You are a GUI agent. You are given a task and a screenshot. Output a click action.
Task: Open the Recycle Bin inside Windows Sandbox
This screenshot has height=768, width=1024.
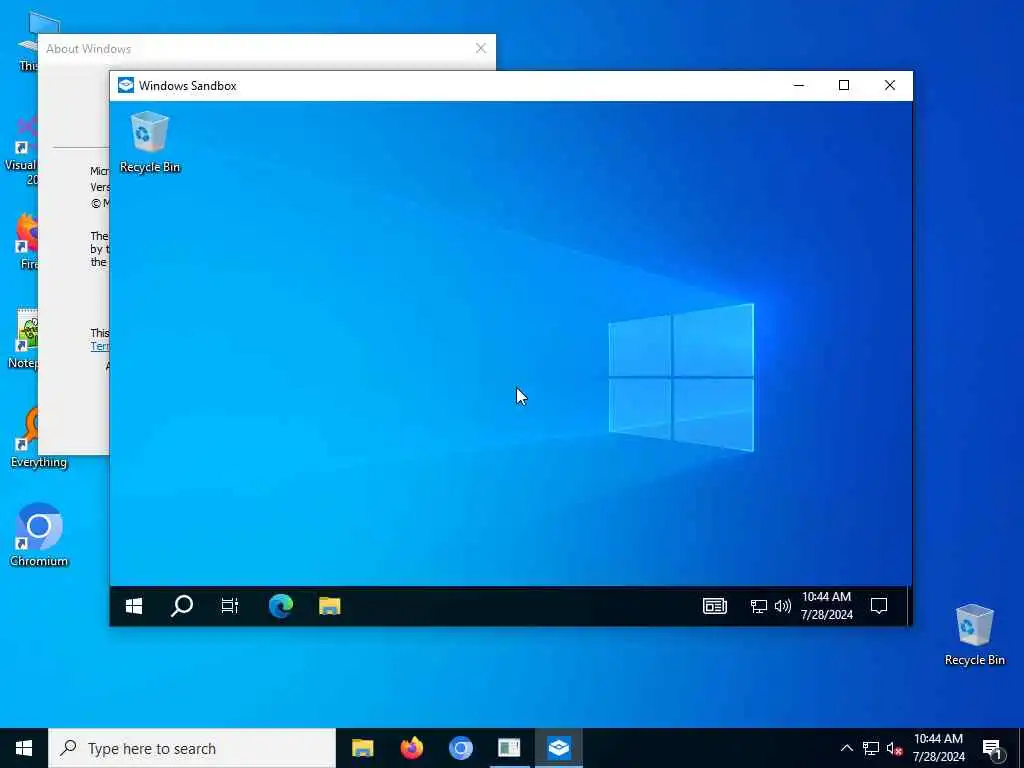click(150, 142)
